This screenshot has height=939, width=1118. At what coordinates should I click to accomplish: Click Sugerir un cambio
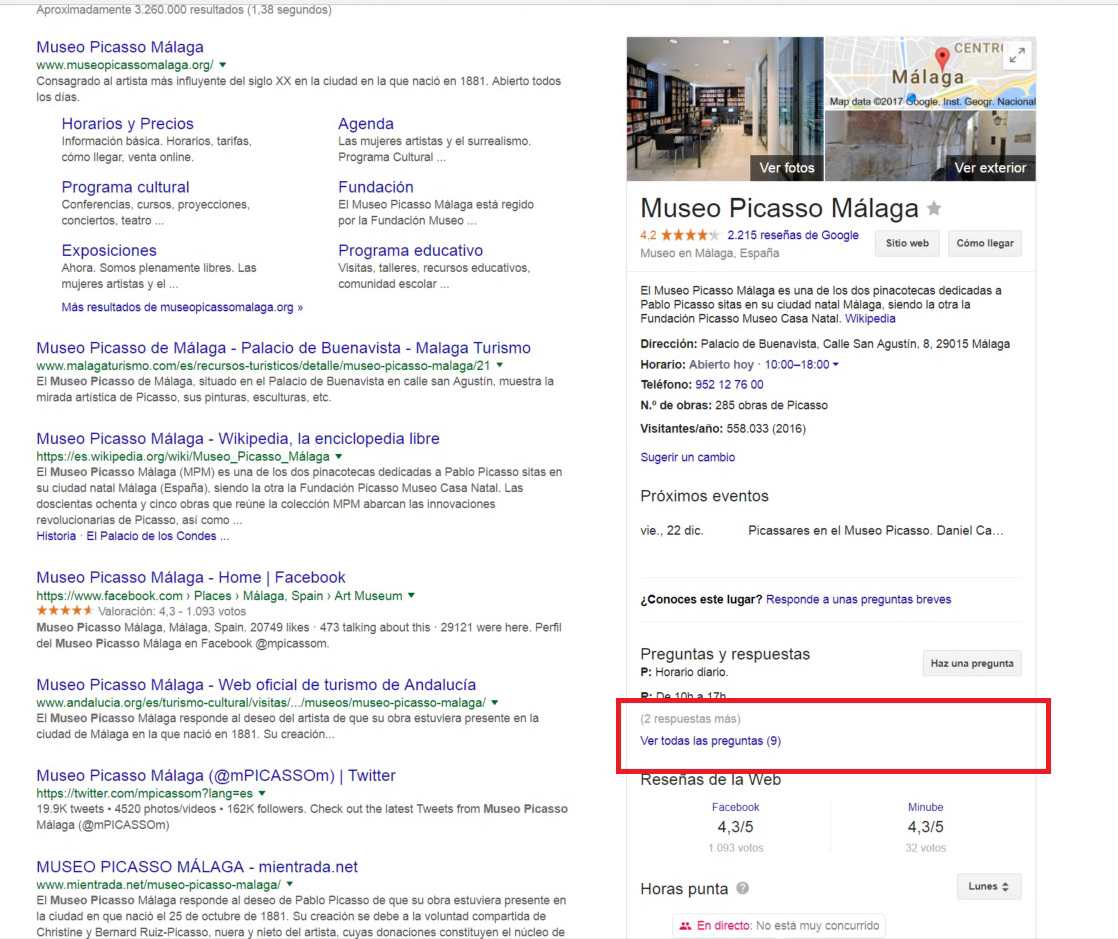tap(687, 458)
